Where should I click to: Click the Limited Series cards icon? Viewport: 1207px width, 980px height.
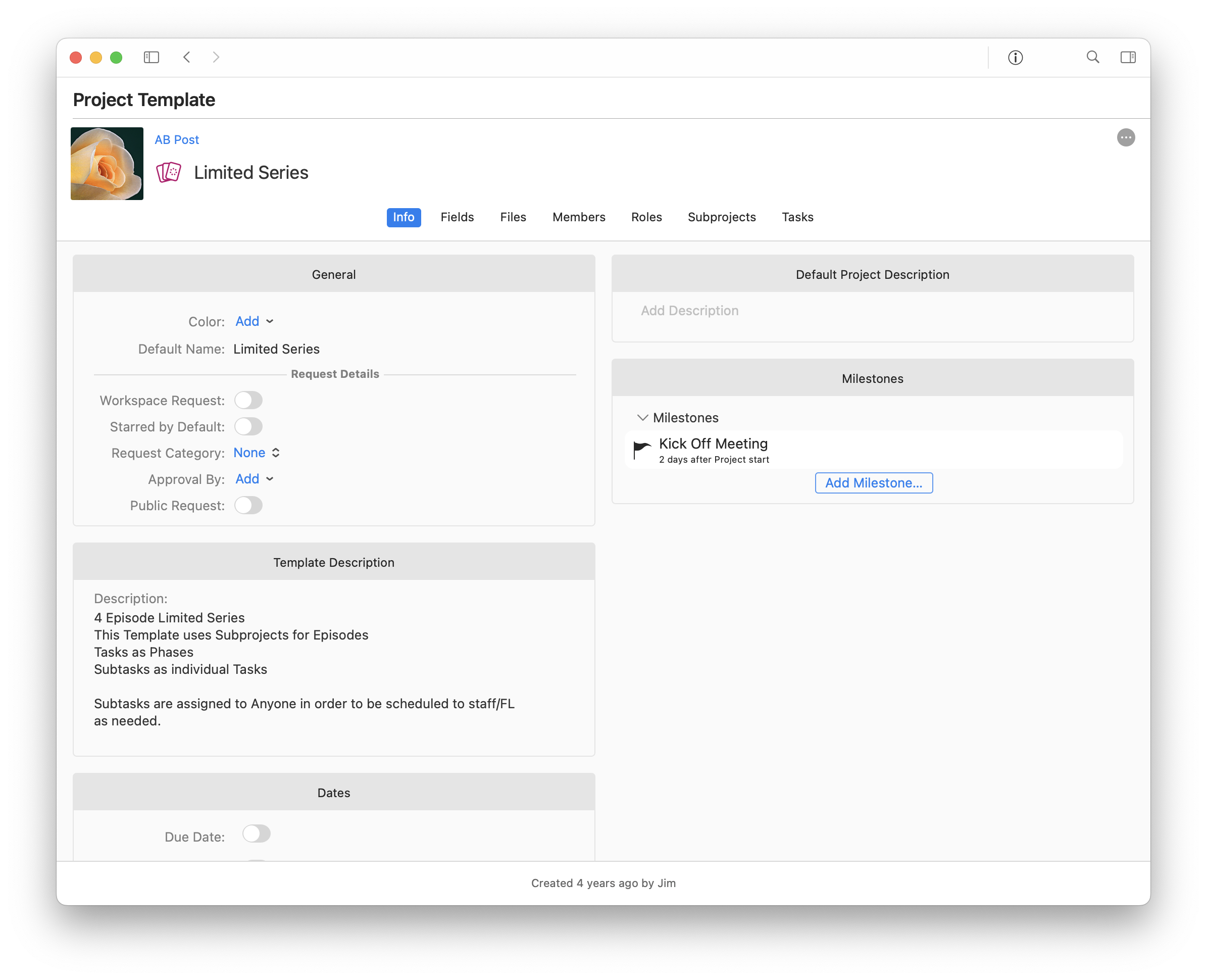(x=169, y=172)
